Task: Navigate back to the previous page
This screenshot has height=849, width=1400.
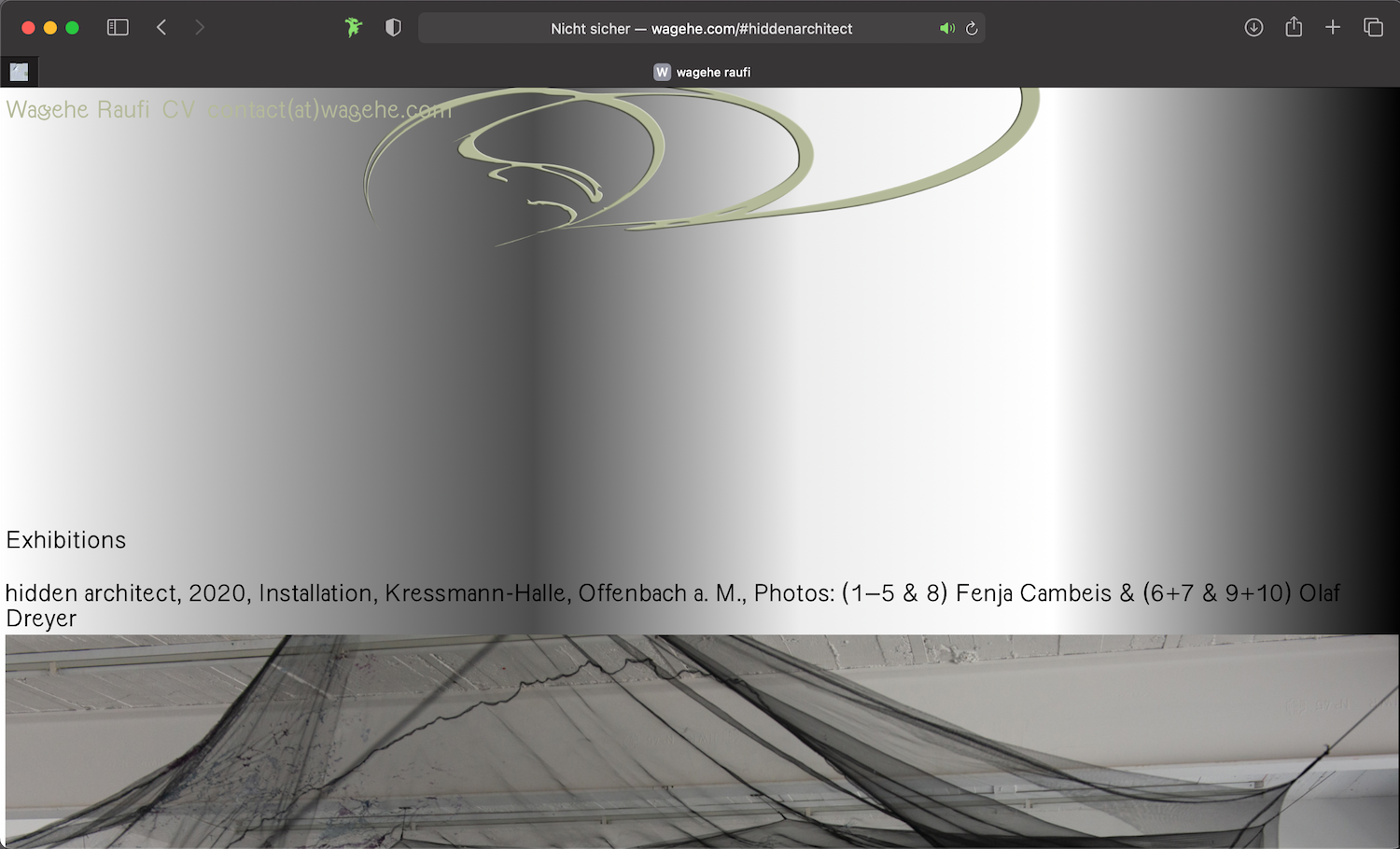Action: (x=161, y=27)
